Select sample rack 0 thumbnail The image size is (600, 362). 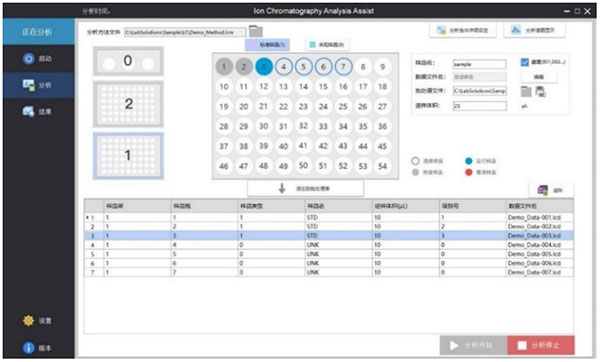point(129,61)
